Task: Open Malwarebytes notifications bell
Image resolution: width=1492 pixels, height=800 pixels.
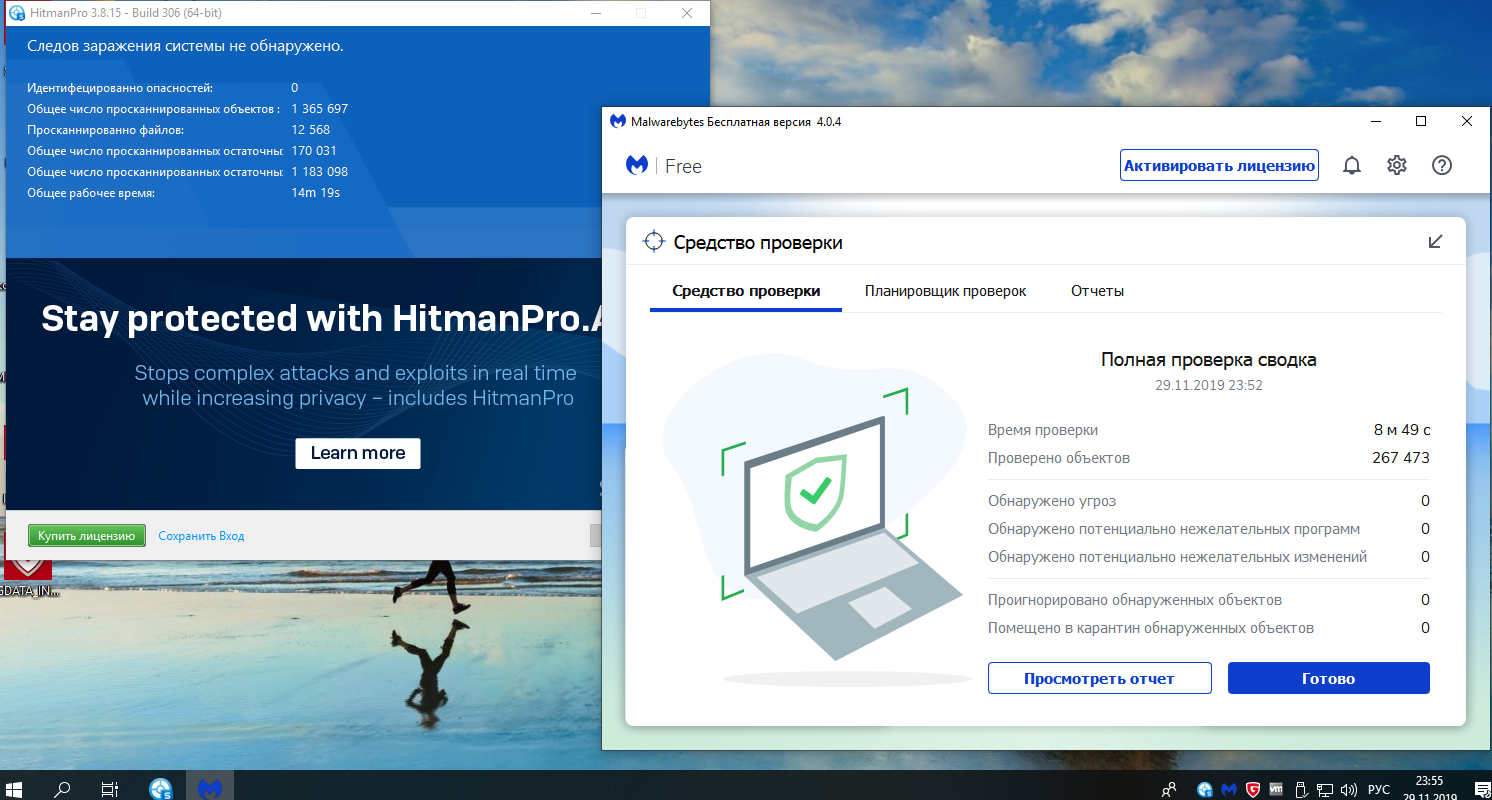Action: click(1352, 166)
